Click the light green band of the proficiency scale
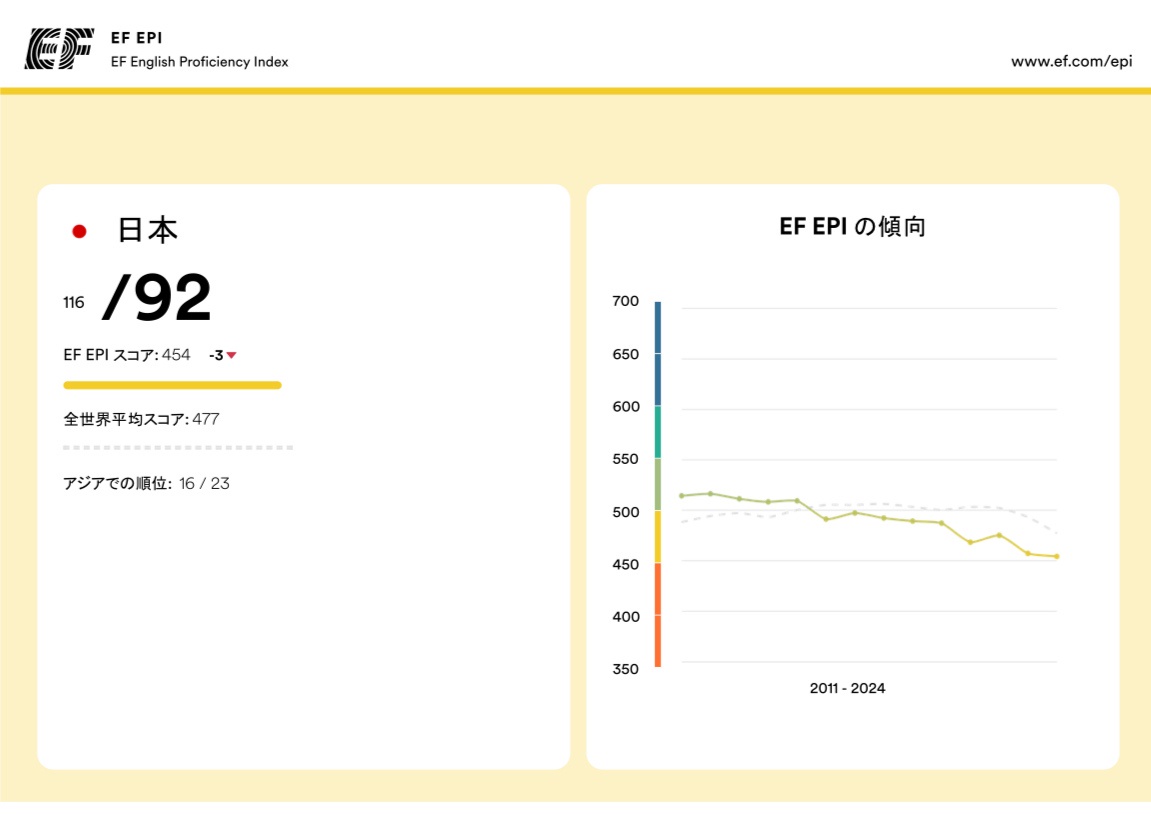Screen dimensions: 1151x817 (x=658, y=484)
